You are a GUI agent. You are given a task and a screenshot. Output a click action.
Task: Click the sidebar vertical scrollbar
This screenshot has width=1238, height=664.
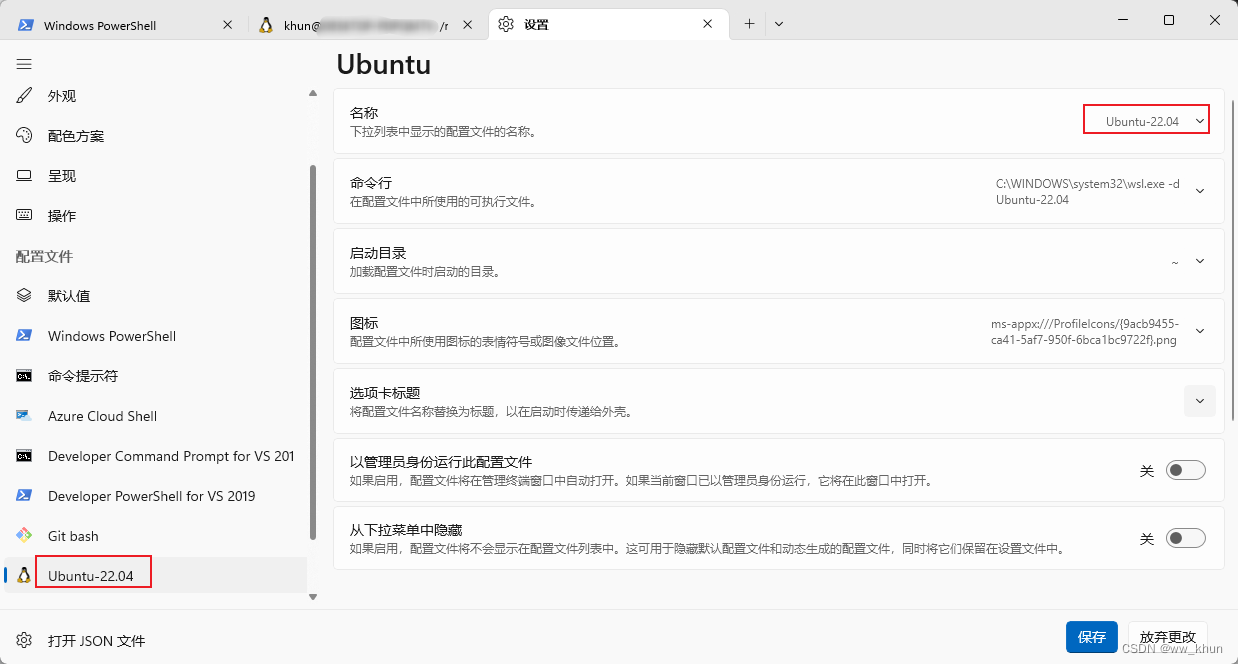click(313, 350)
